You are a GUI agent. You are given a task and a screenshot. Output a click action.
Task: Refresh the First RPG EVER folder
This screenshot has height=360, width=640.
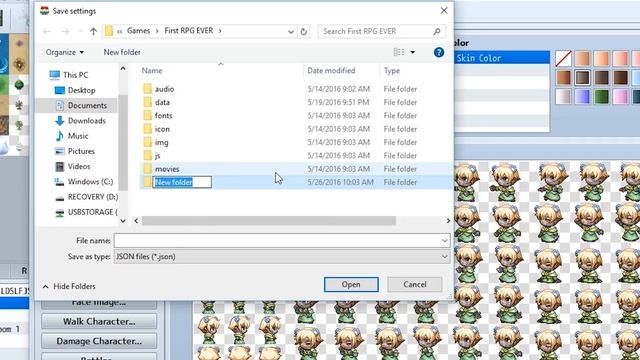pyautogui.click(x=304, y=31)
